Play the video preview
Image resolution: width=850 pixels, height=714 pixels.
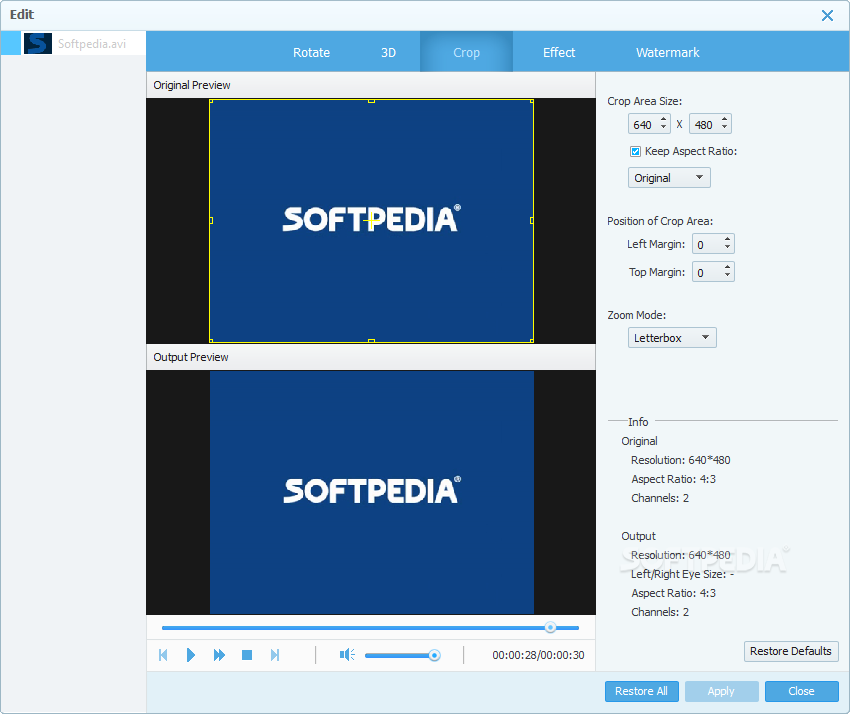tap(190, 655)
